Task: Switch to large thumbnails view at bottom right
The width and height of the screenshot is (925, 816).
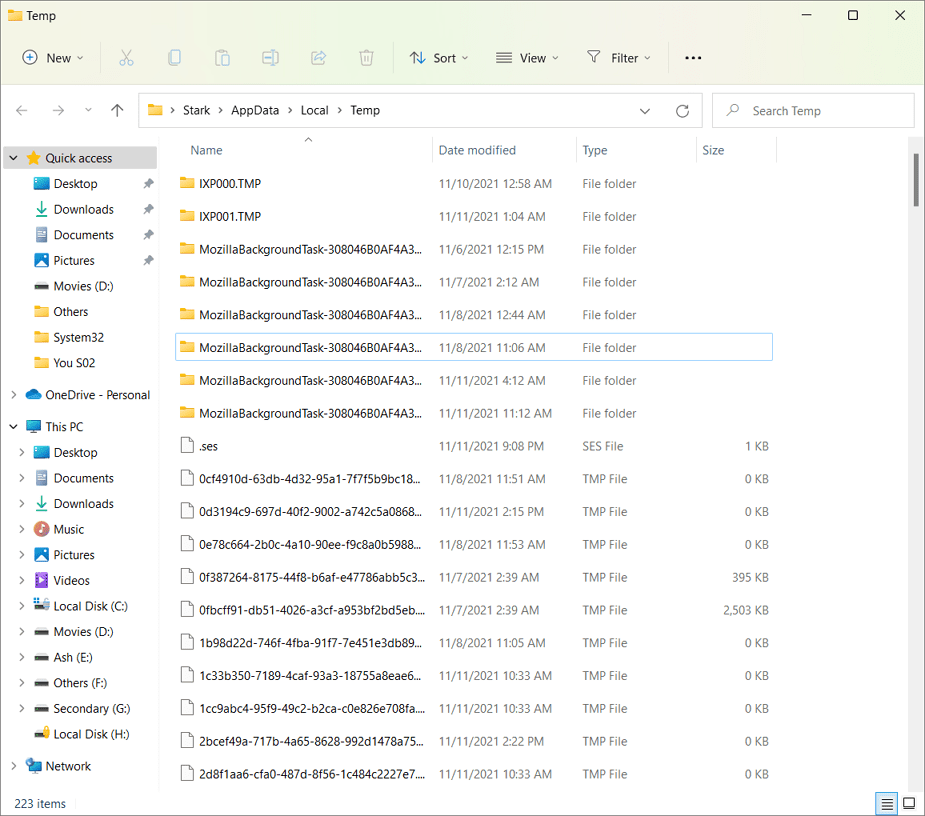Action: click(908, 803)
